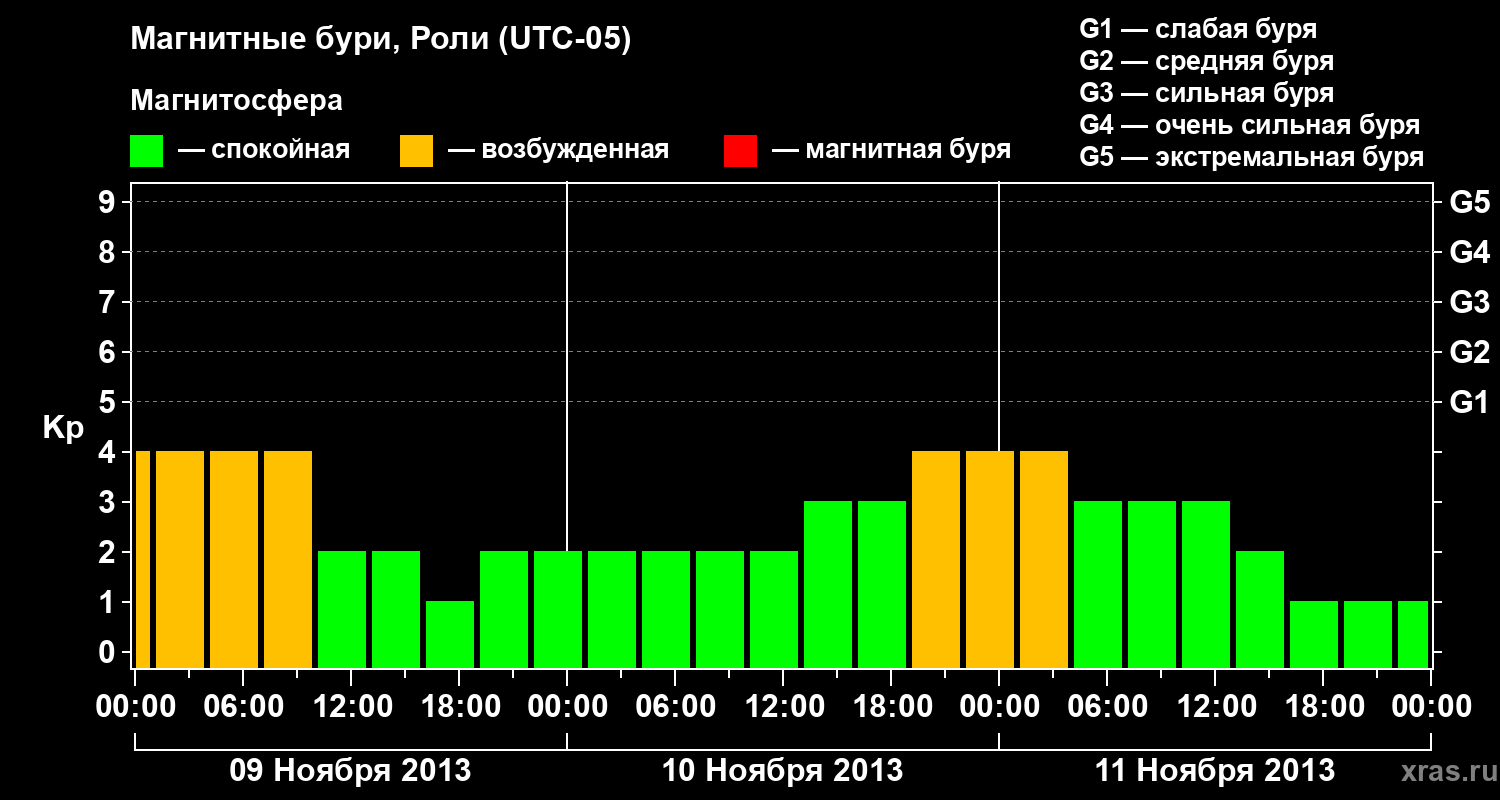Select the '— спокойная' legend label
Viewport: 1500px width, 800px height.
click(264, 151)
